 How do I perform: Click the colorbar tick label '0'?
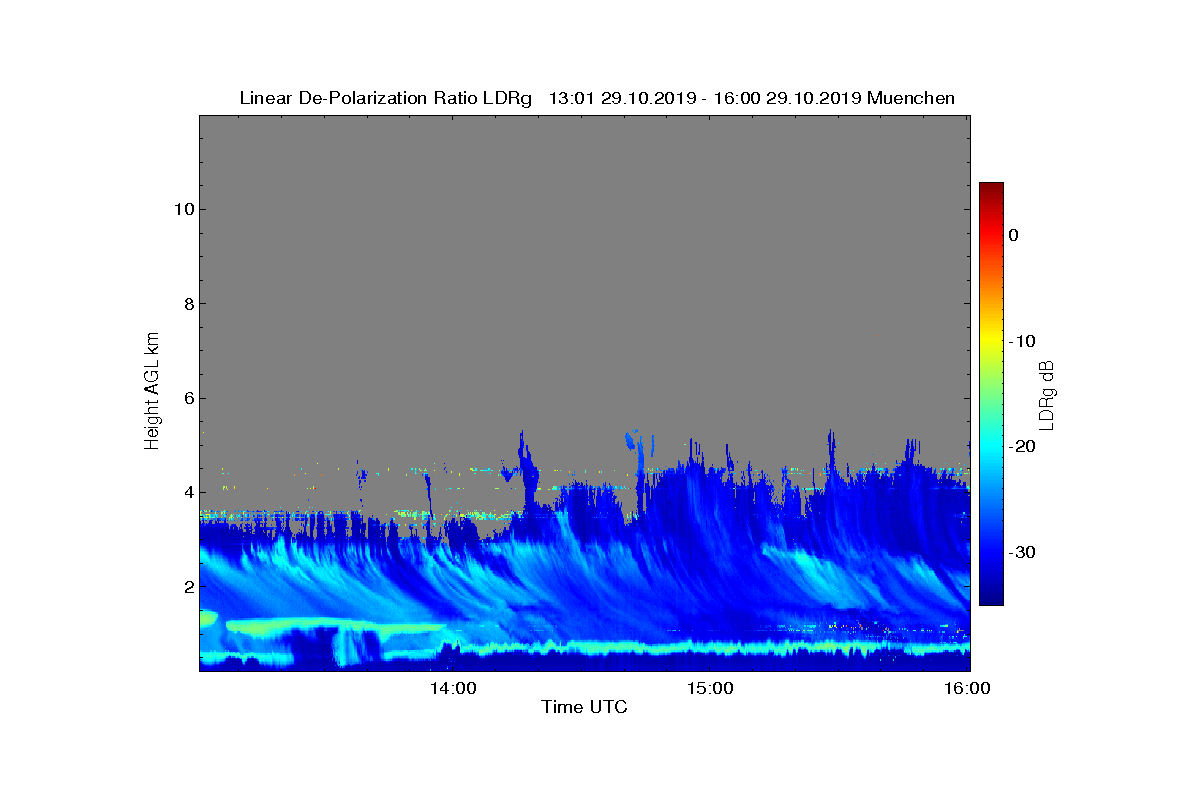point(1013,235)
